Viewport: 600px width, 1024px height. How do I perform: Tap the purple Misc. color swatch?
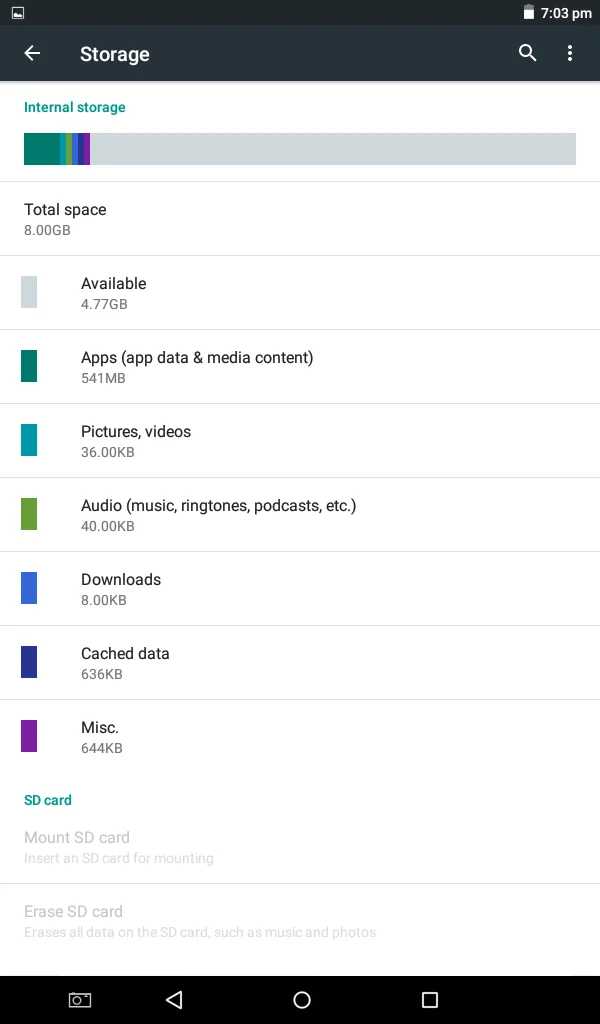pos(29,736)
